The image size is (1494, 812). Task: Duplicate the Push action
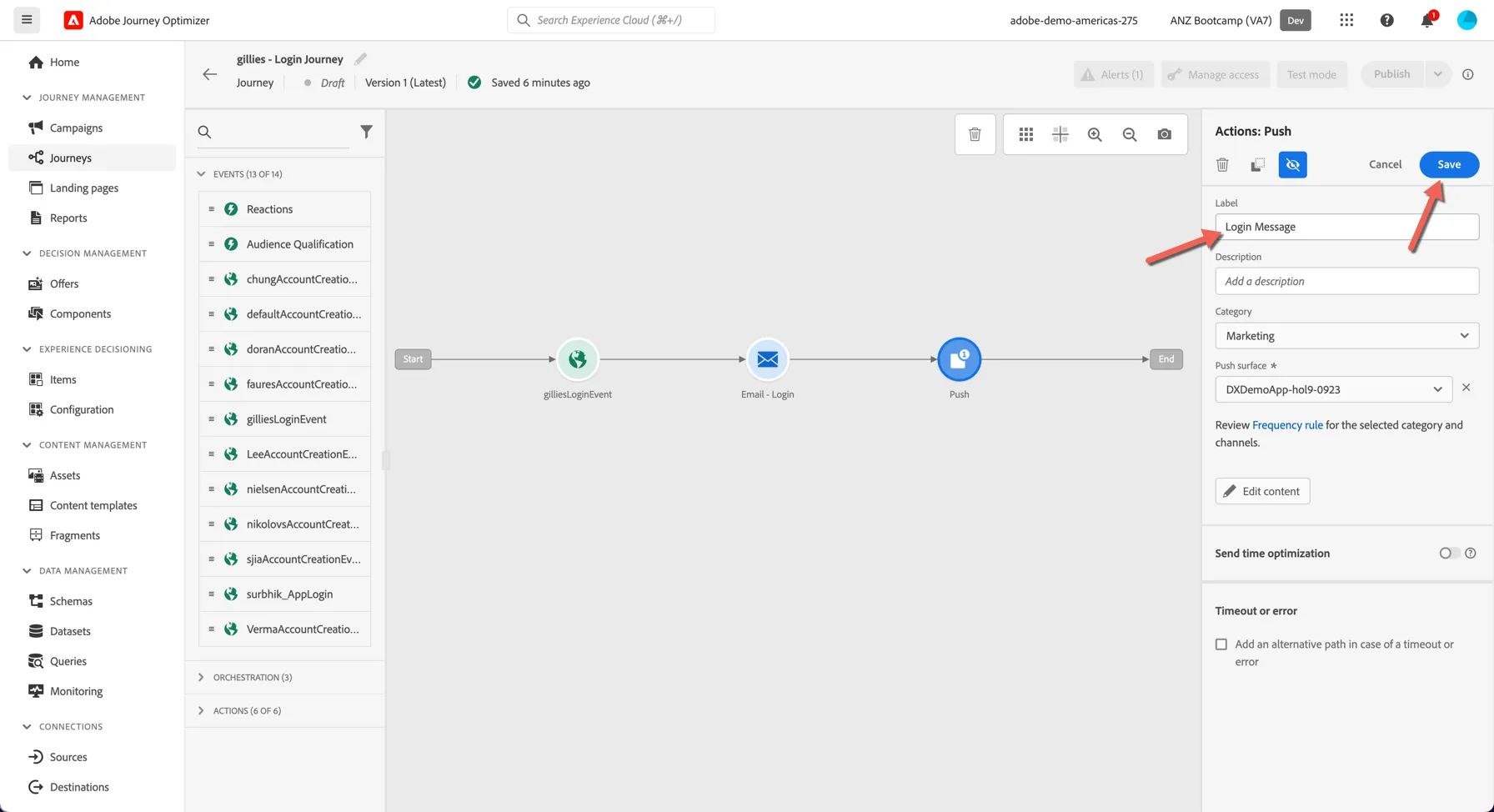coord(1258,164)
